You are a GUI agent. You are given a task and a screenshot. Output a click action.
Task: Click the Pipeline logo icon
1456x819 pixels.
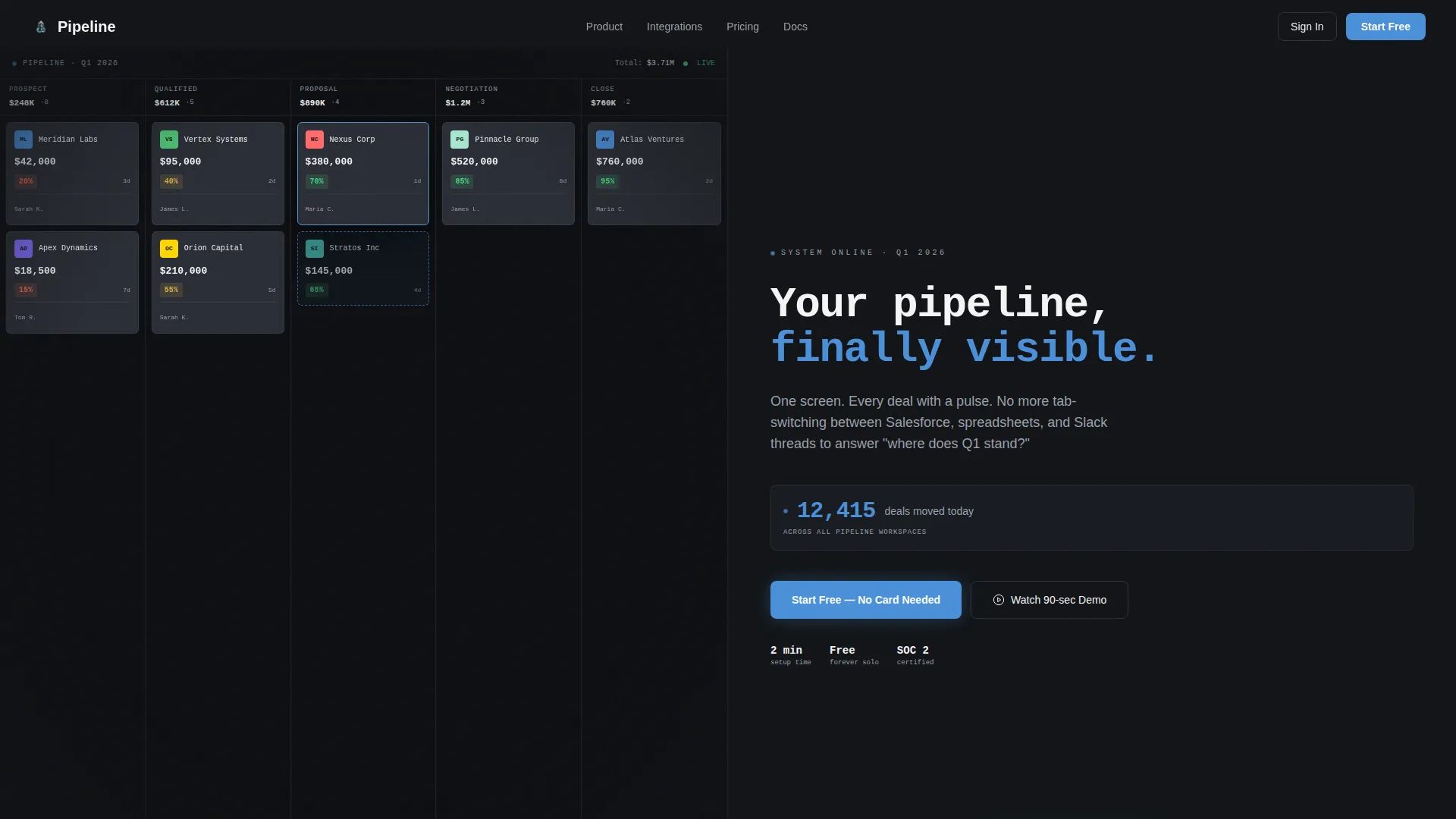pyautogui.click(x=41, y=27)
